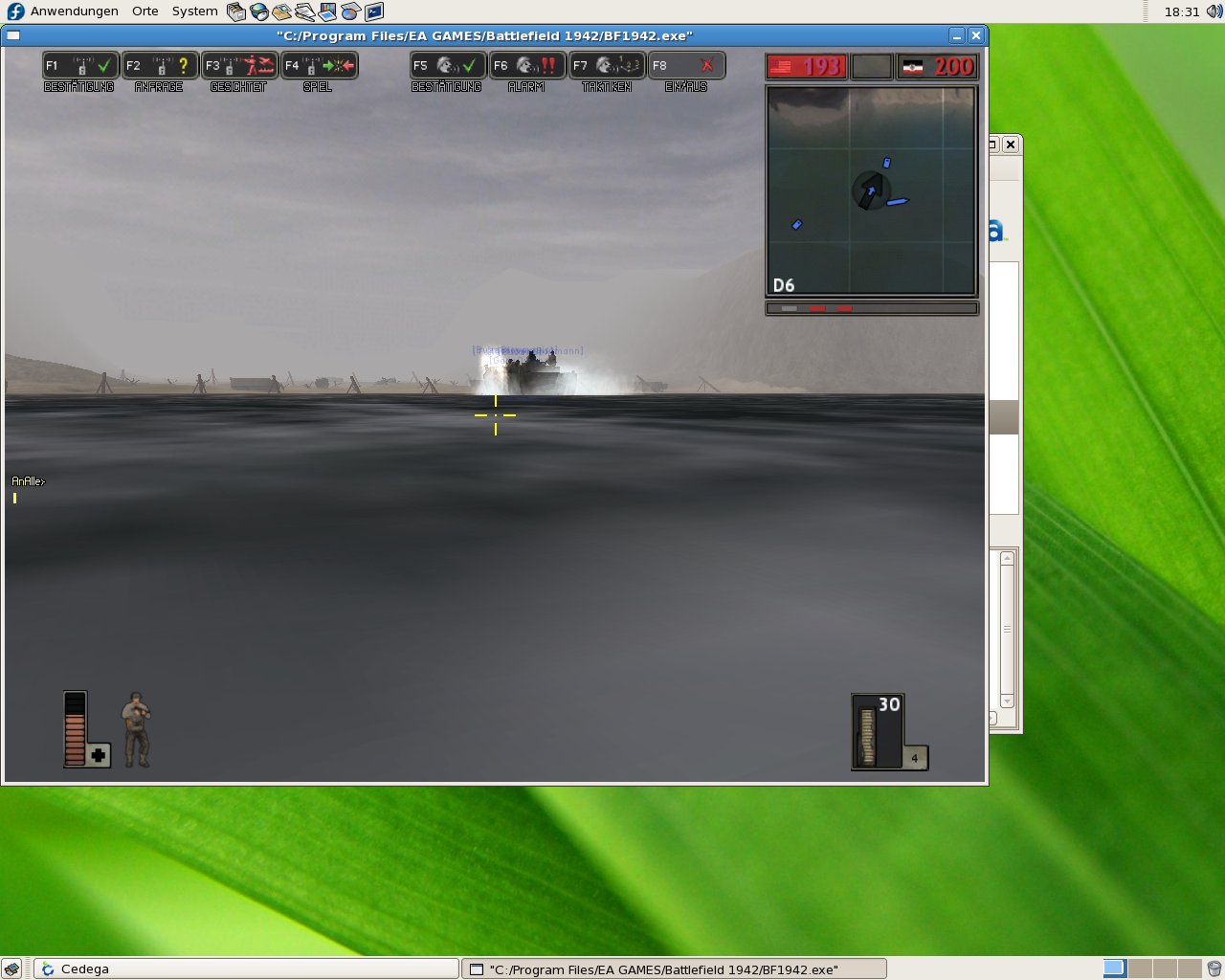Click the Fedora logo icon
Screen dimensions: 1225x980
(15, 11)
